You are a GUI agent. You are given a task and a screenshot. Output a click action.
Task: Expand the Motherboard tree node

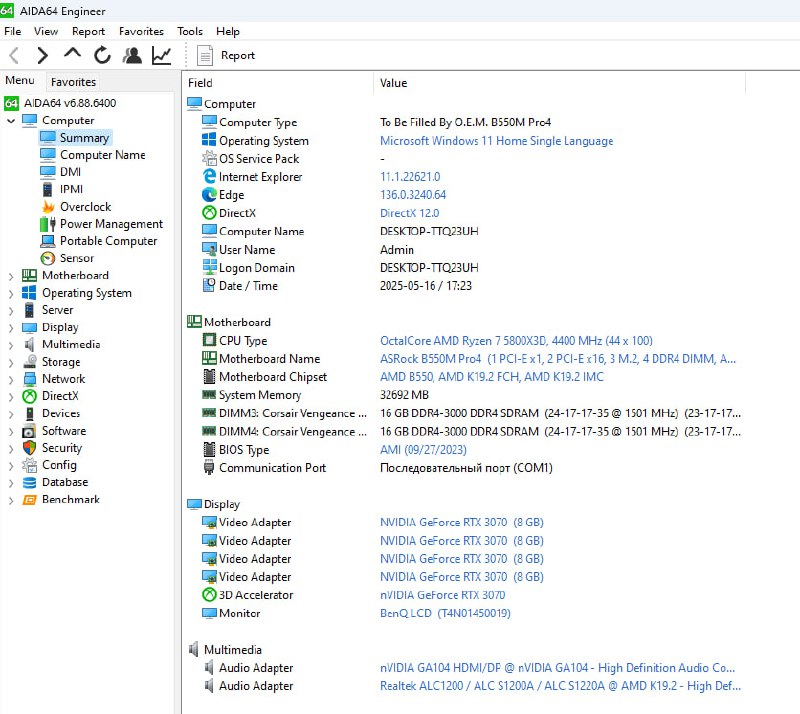tap(11, 276)
